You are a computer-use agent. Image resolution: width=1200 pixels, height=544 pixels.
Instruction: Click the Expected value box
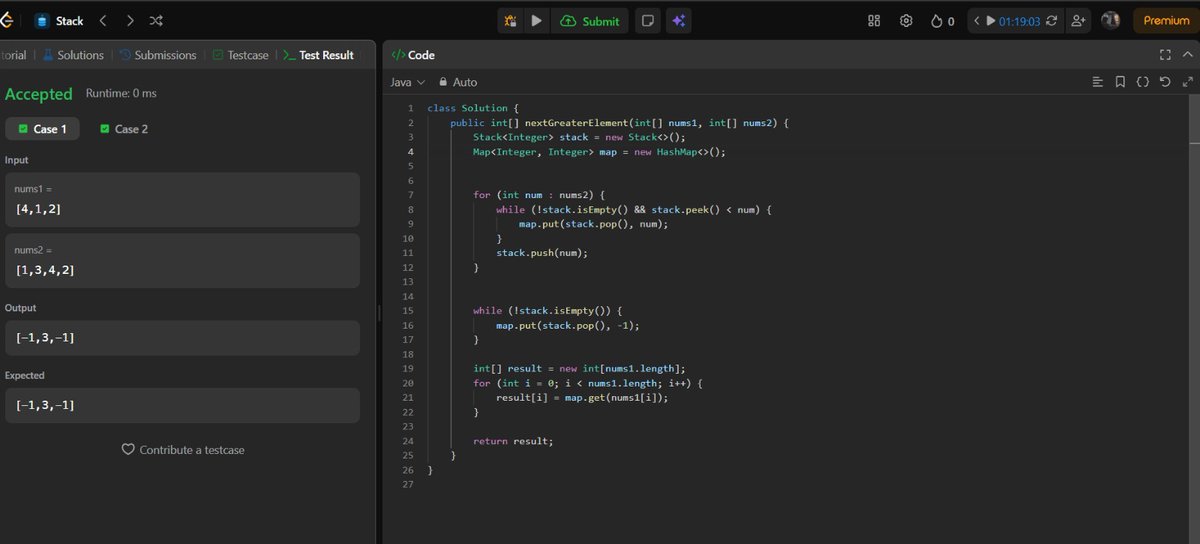181,405
